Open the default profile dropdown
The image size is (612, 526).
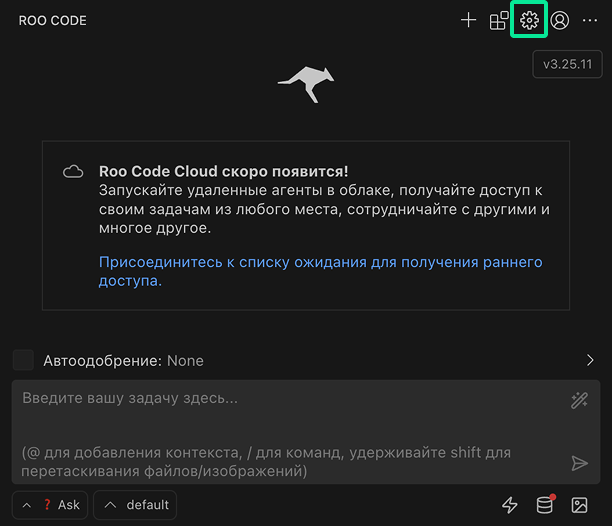(x=135, y=505)
